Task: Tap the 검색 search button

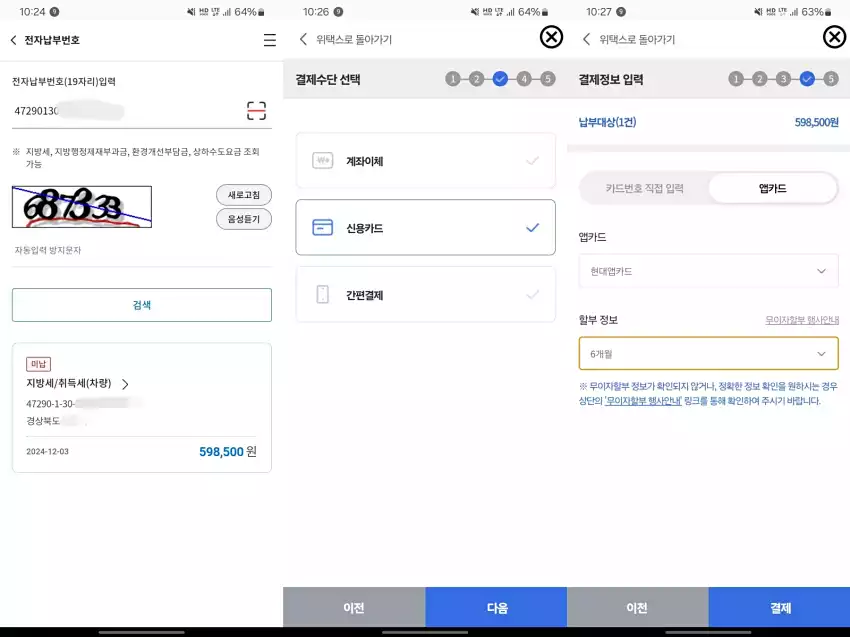Action: 140,305
